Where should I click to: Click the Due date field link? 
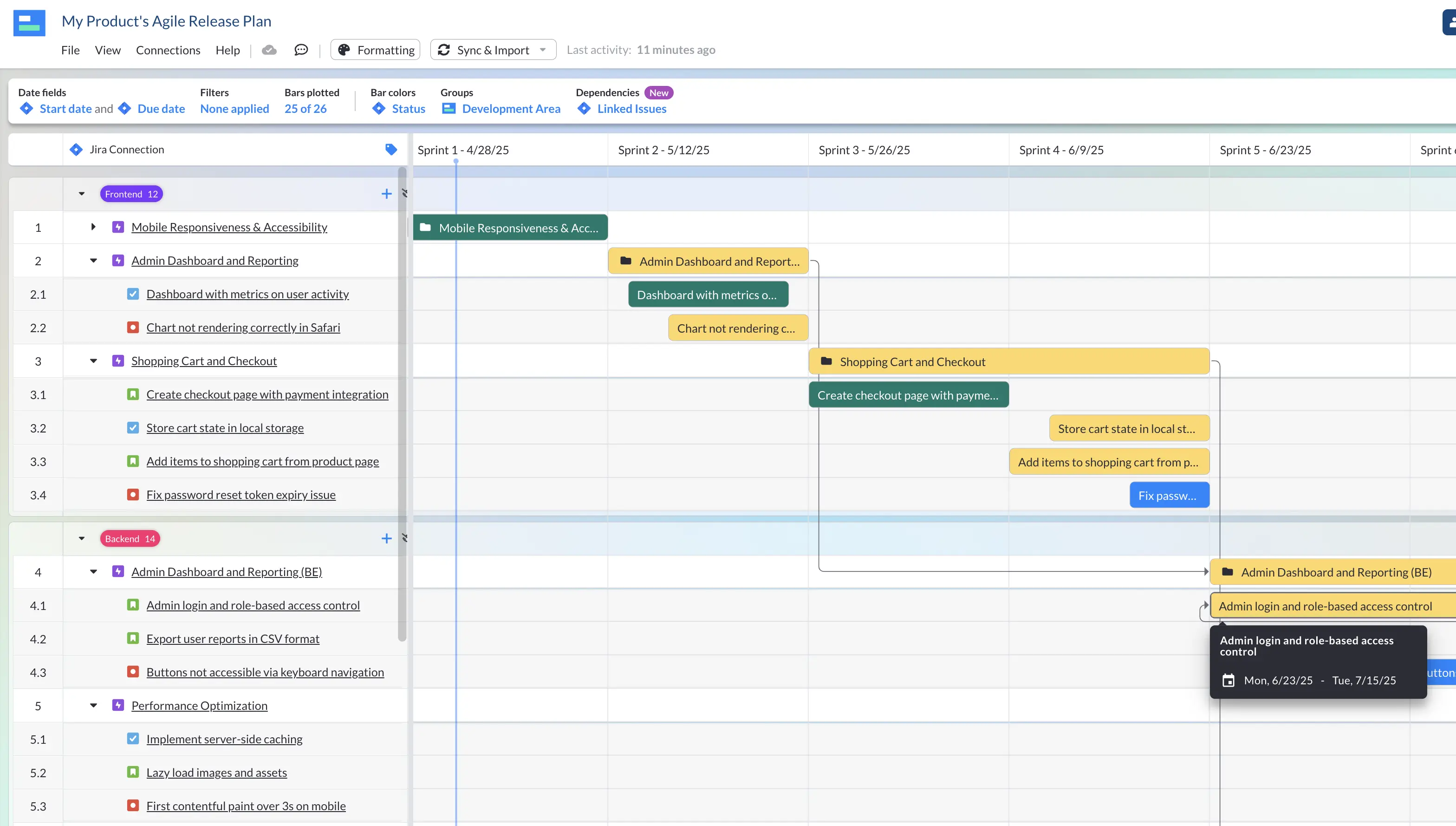click(x=161, y=108)
